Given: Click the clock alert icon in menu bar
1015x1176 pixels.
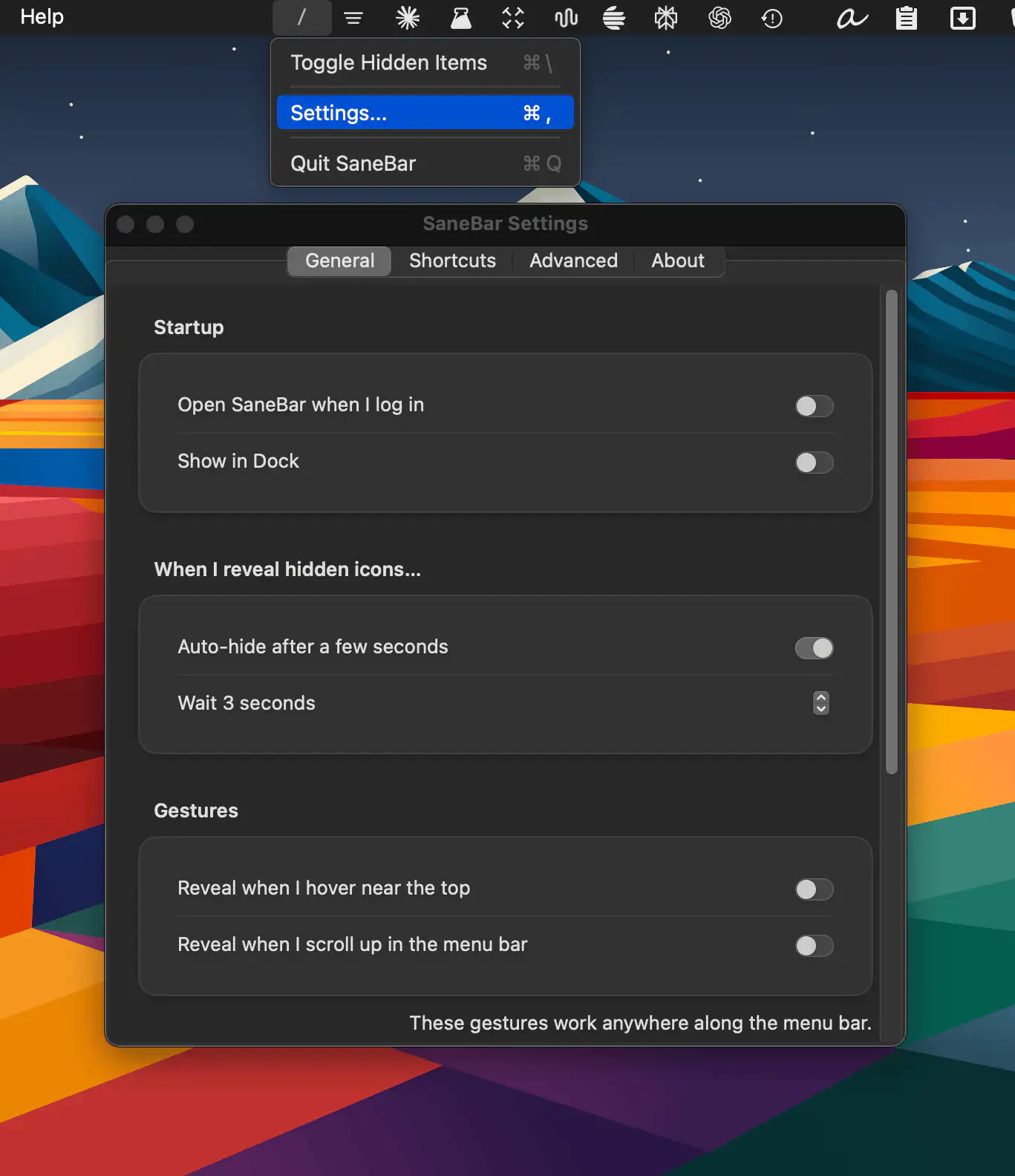Looking at the screenshot, I should (772, 18).
